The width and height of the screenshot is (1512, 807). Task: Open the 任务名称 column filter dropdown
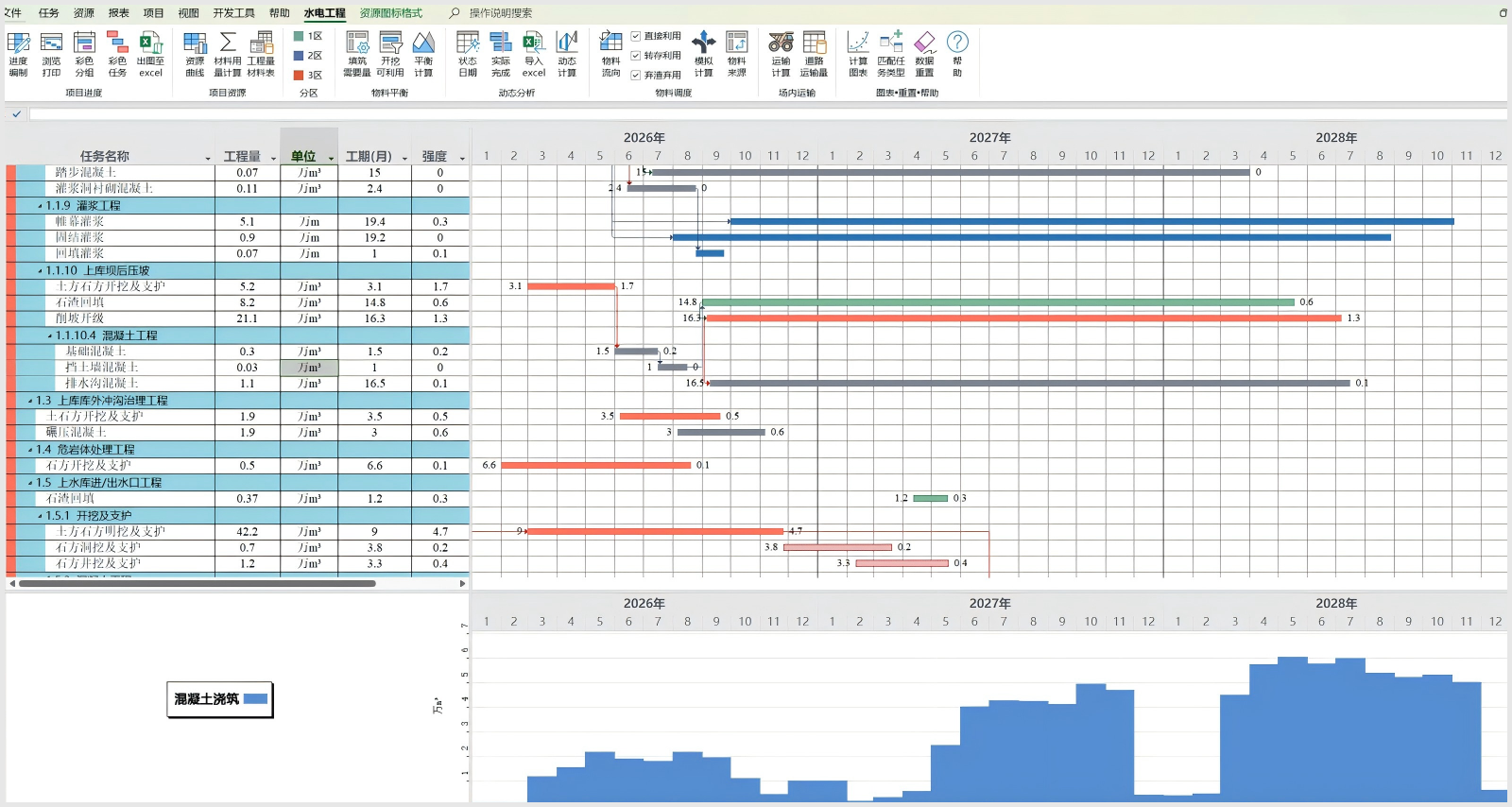coord(208,158)
